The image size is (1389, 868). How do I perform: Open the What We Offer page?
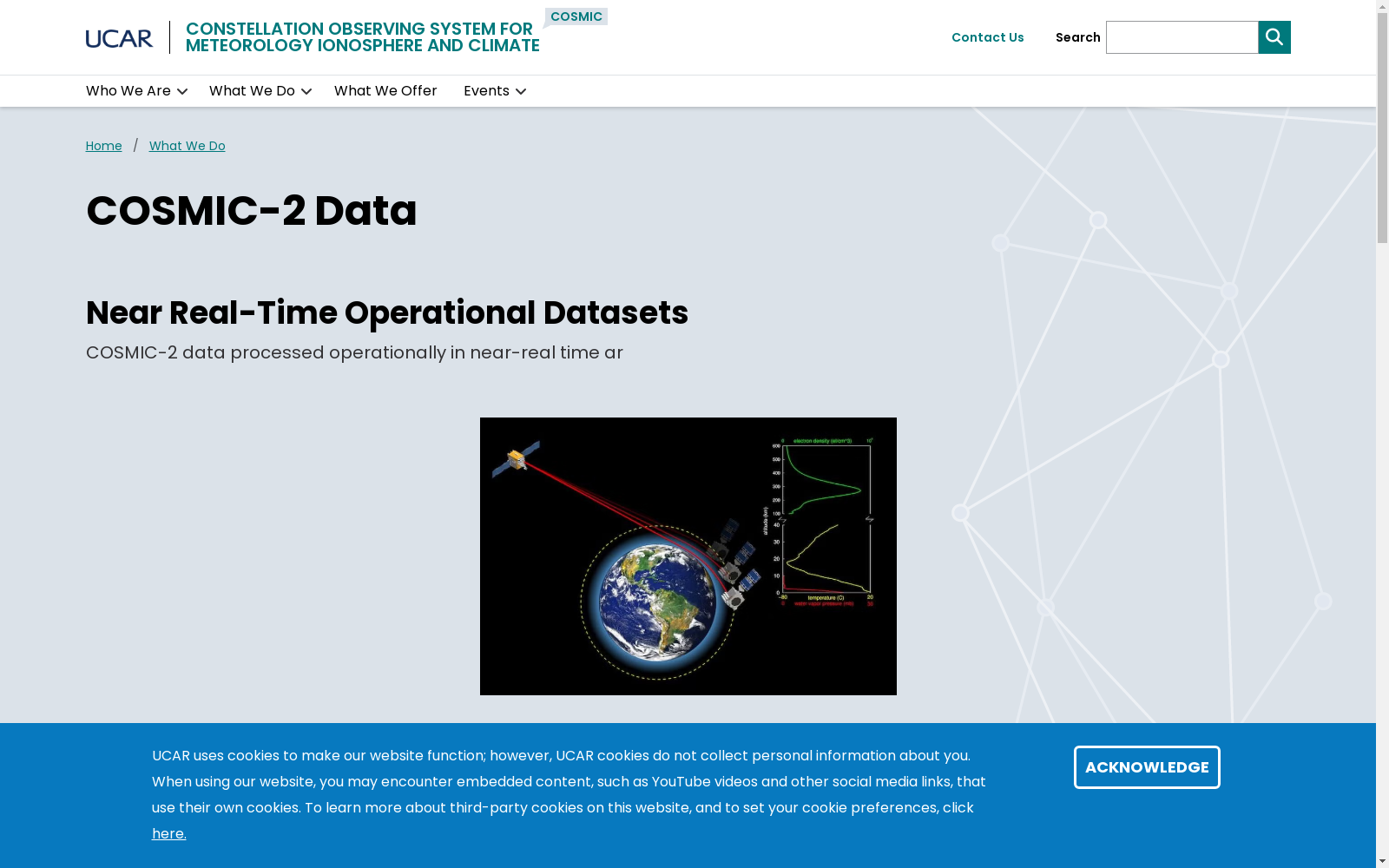[x=385, y=91]
